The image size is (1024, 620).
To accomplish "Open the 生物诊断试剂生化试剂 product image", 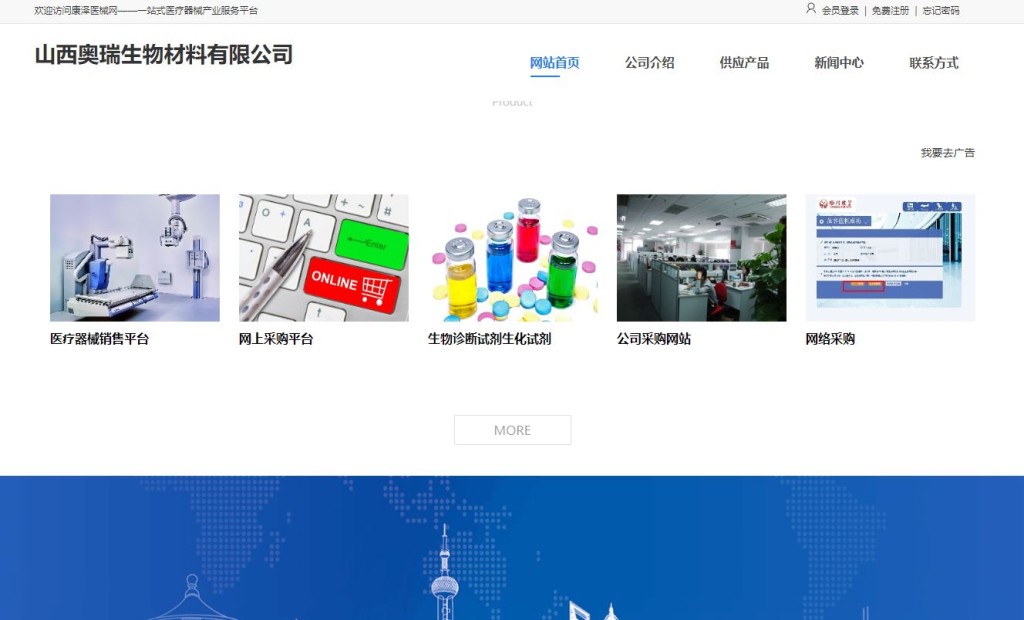I will (x=512, y=257).
